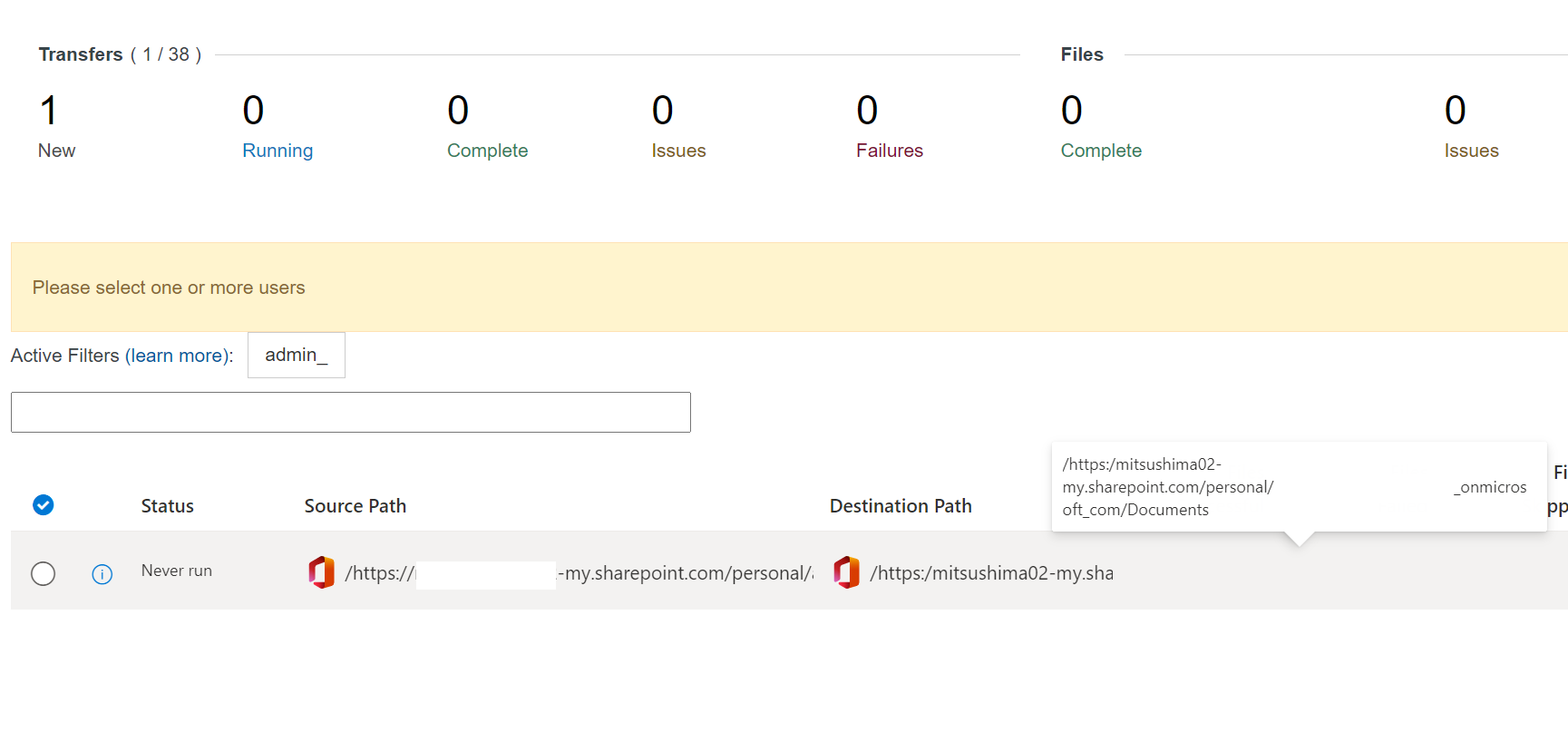1568x732 pixels.
Task: Click the source path sharepoint URL text
Action: (579, 573)
